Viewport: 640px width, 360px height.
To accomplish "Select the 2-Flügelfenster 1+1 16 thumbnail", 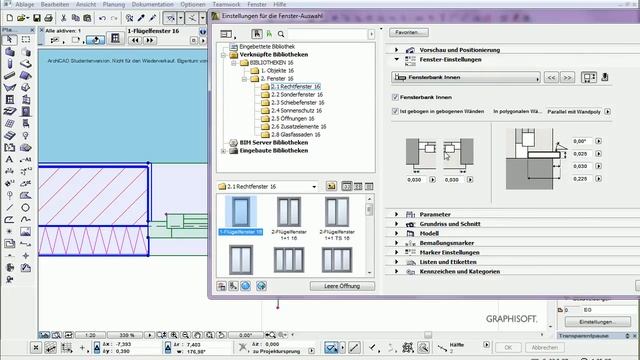I will [289, 218].
